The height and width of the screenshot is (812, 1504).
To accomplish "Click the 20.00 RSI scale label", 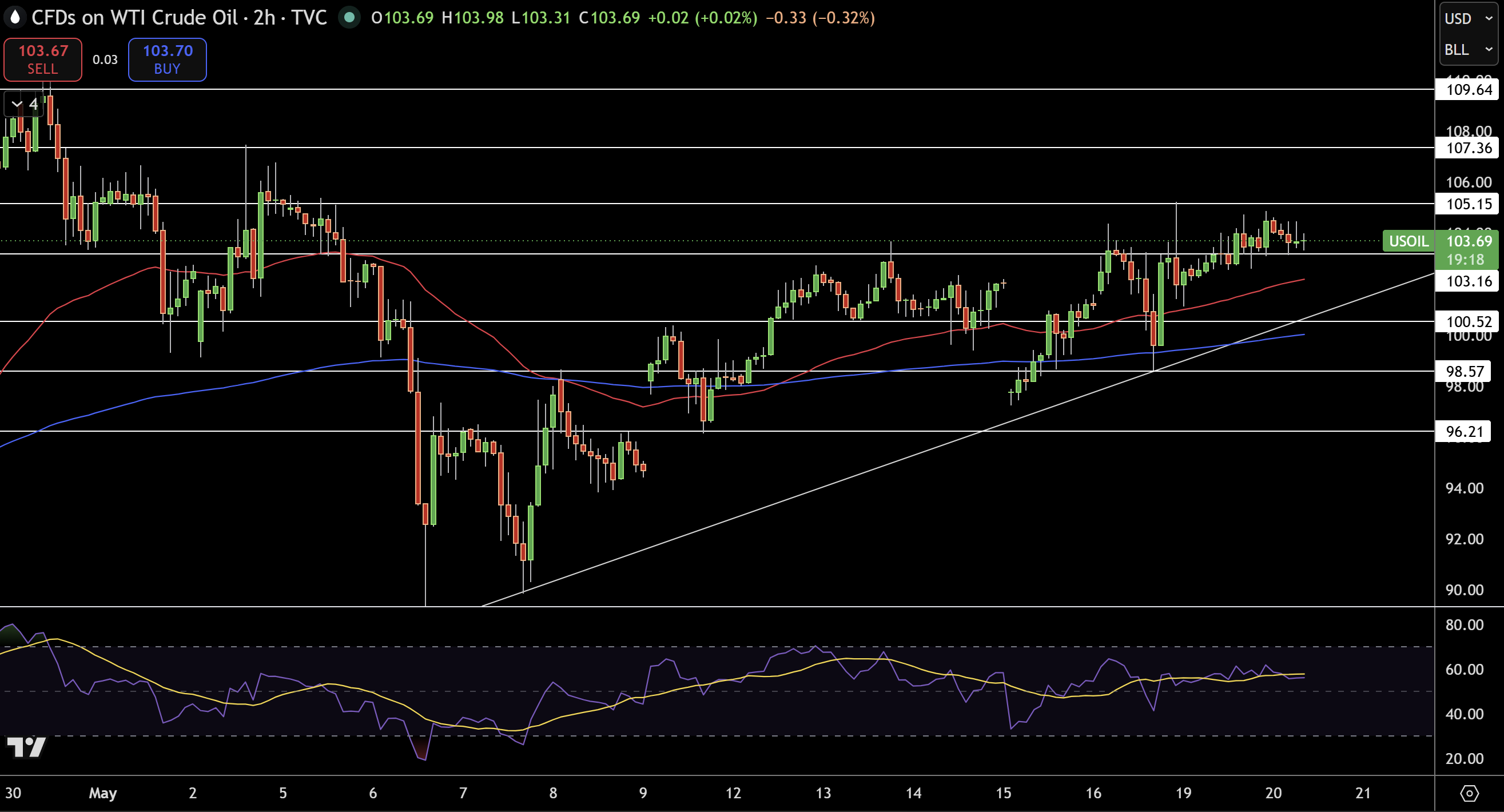I will click(x=1465, y=758).
